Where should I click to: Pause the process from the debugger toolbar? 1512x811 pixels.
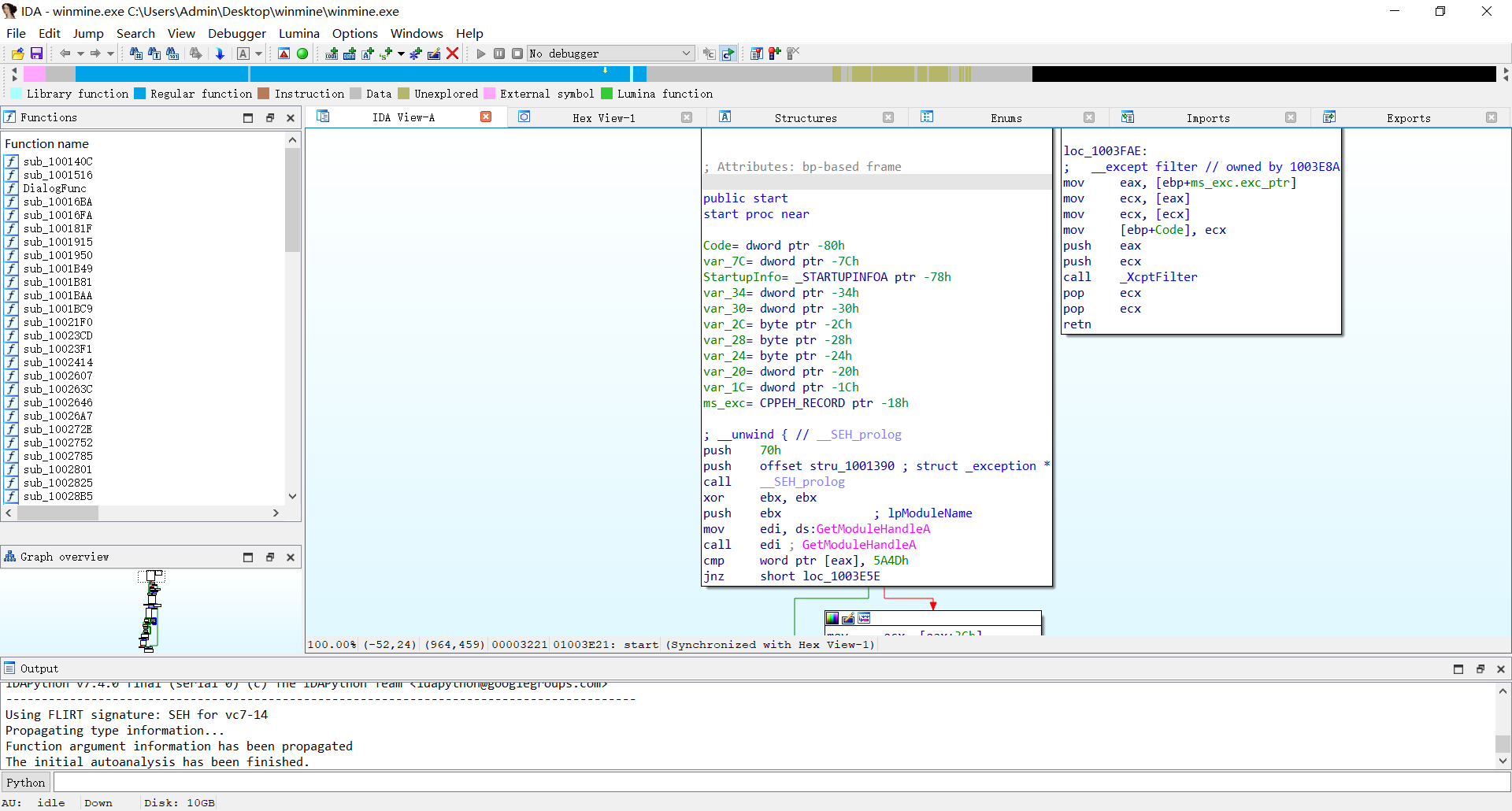[499, 54]
